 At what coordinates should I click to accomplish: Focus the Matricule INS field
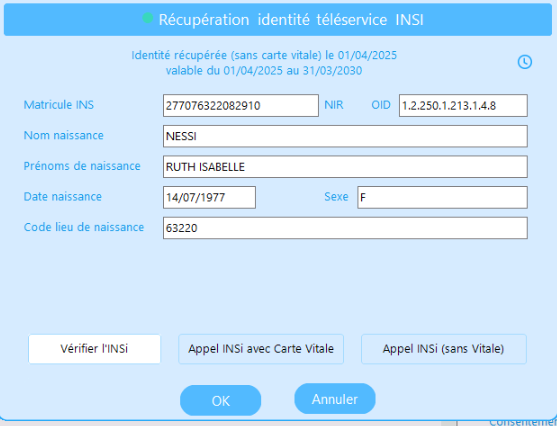[241, 106]
